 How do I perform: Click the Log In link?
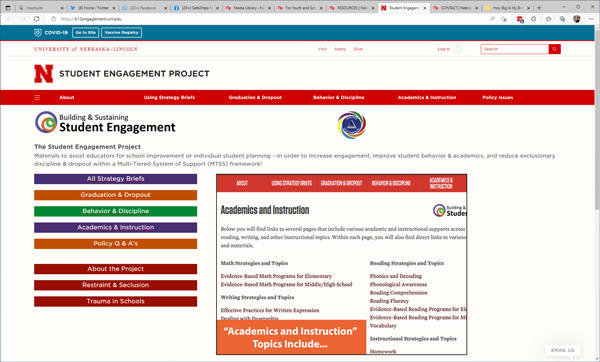[x=444, y=49]
